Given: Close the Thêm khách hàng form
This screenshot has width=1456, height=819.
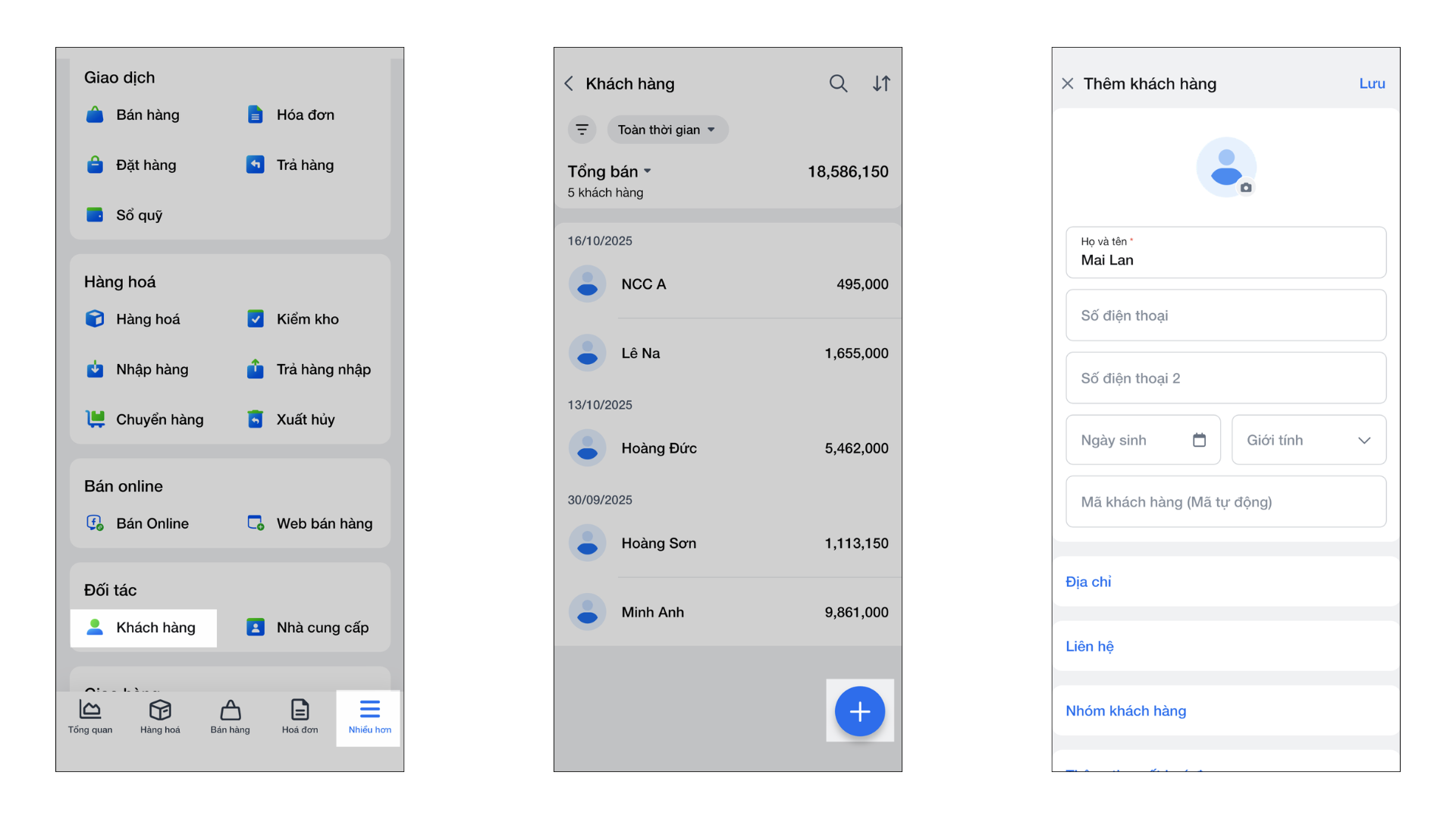Looking at the screenshot, I should tap(1068, 83).
